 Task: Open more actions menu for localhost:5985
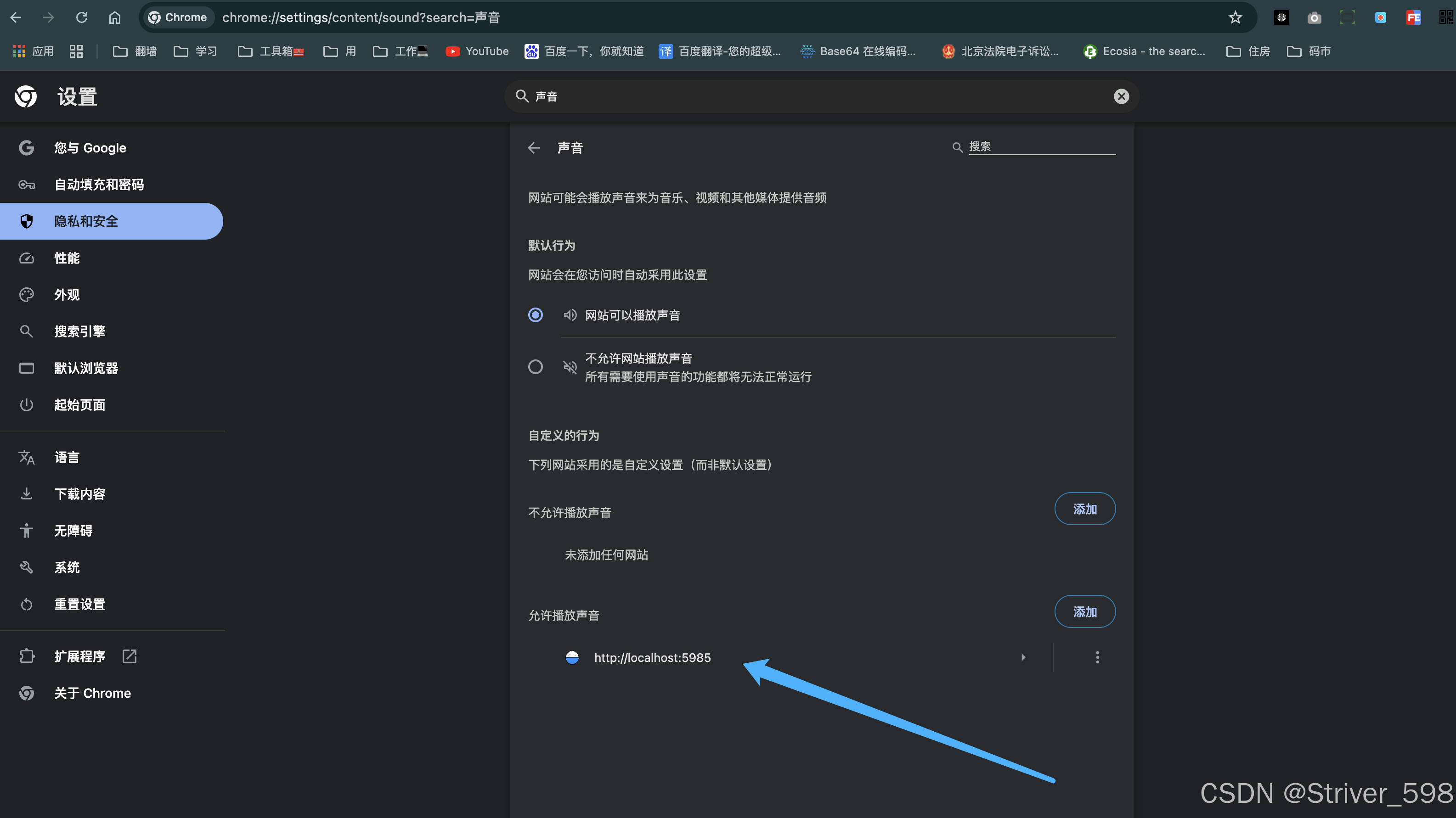(x=1098, y=657)
